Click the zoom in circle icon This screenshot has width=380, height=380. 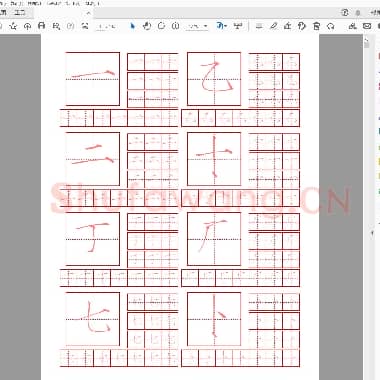pyautogui.click(x=176, y=26)
